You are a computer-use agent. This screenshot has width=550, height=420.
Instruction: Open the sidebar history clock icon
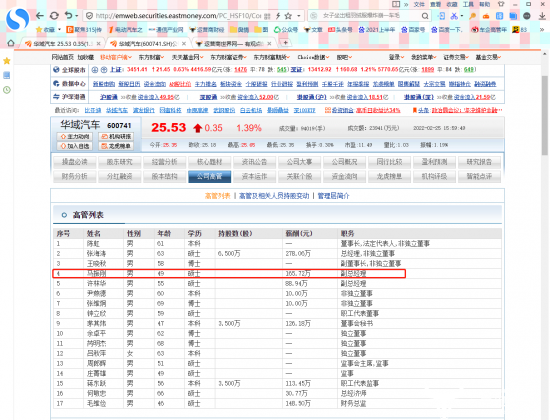click(x=7, y=90)
